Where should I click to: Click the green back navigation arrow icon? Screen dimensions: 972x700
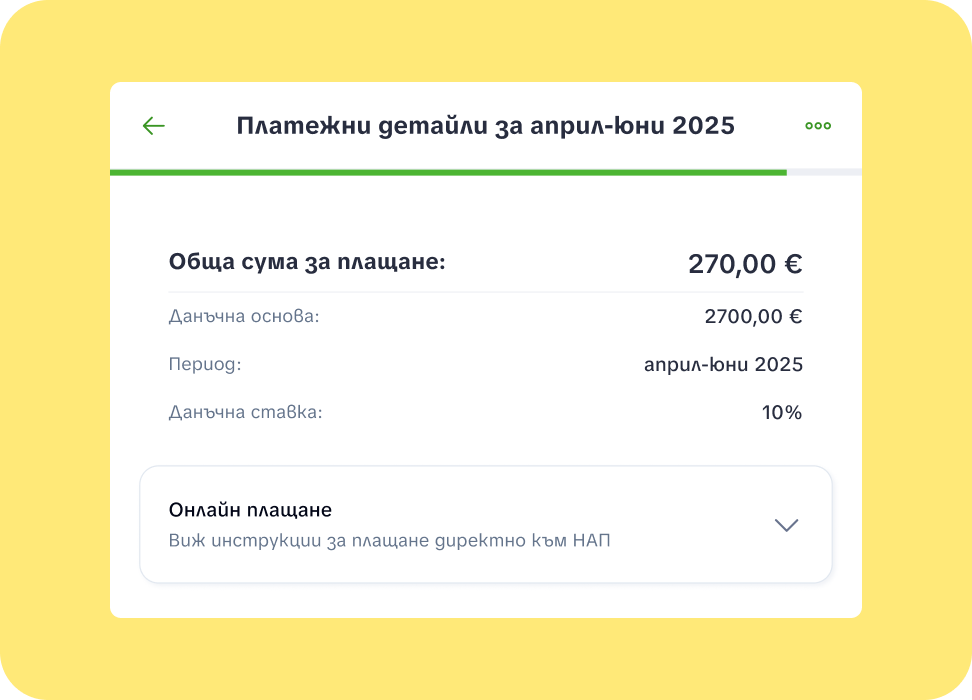point(153,125)
